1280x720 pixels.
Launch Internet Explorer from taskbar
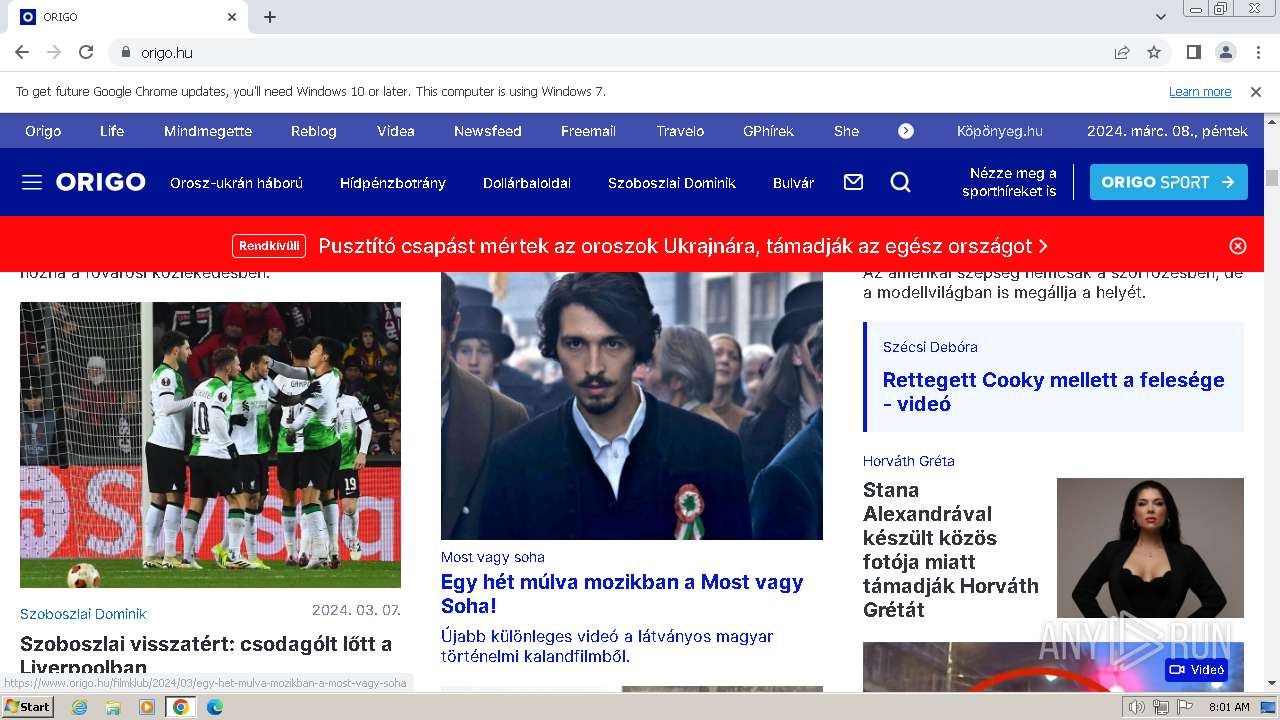(79, 707)
